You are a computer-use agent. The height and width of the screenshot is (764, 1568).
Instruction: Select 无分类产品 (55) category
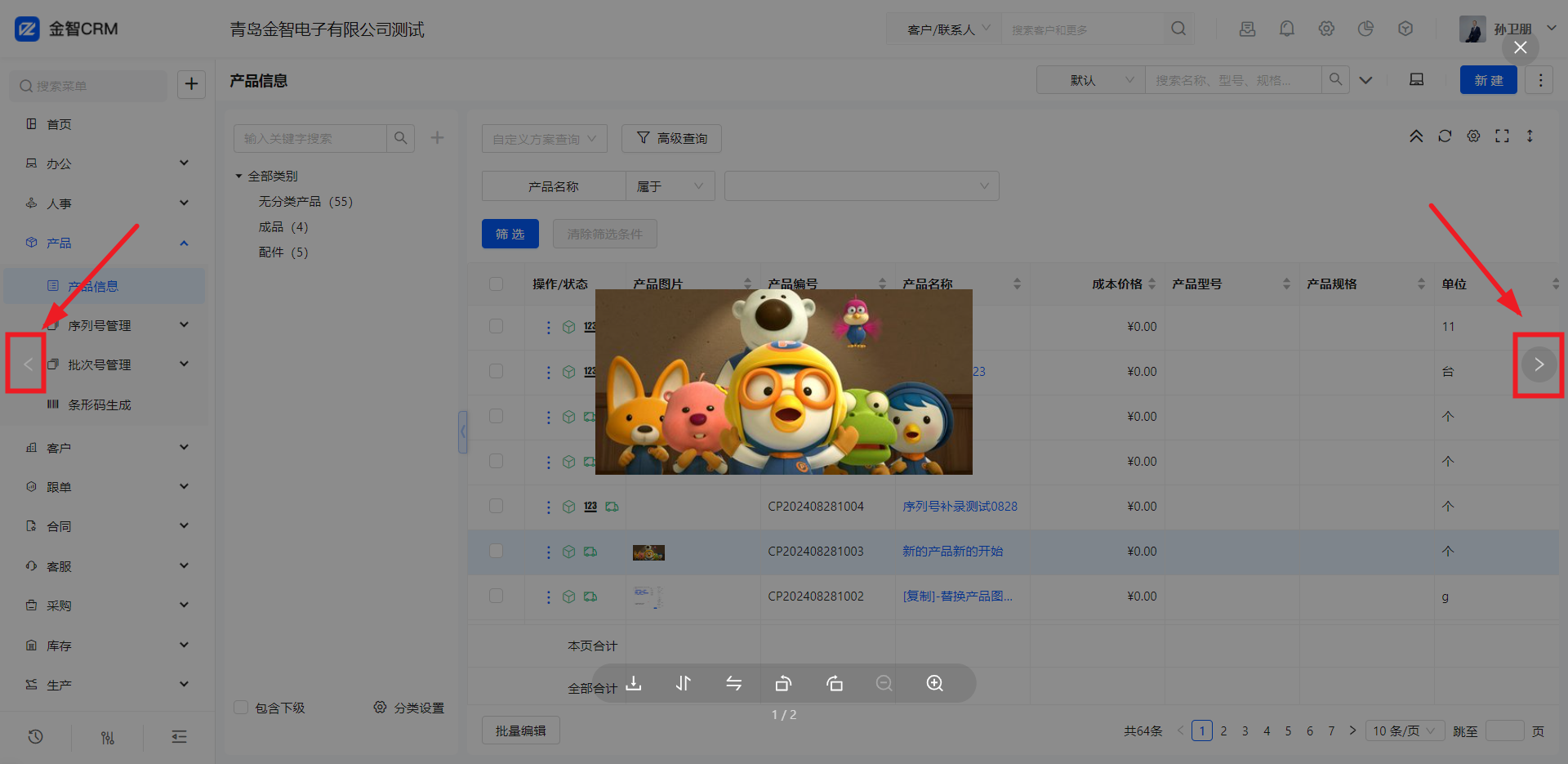[305, 202]
